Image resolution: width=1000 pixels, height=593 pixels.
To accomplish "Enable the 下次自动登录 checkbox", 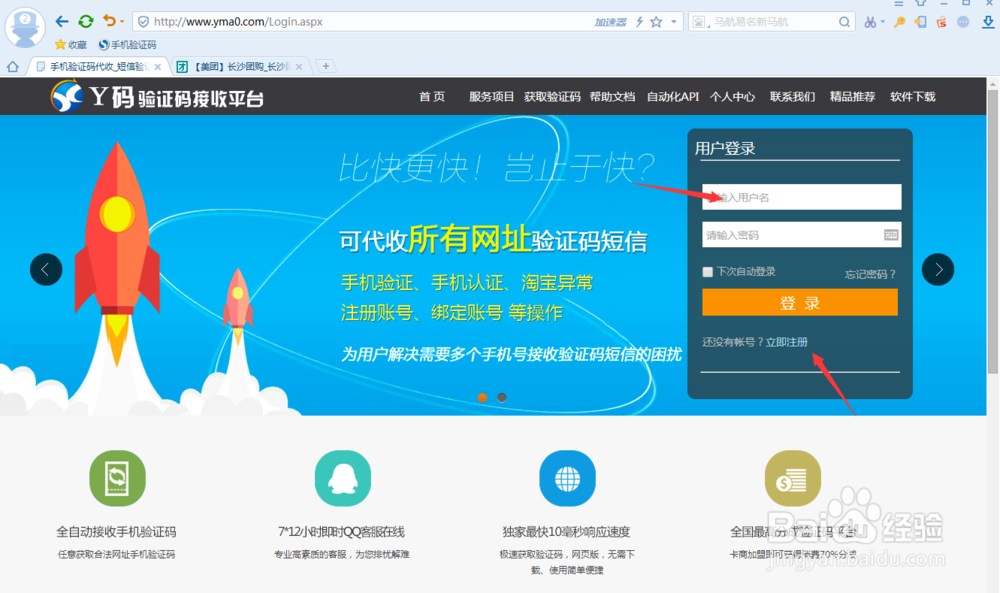I will click(707, 271).
